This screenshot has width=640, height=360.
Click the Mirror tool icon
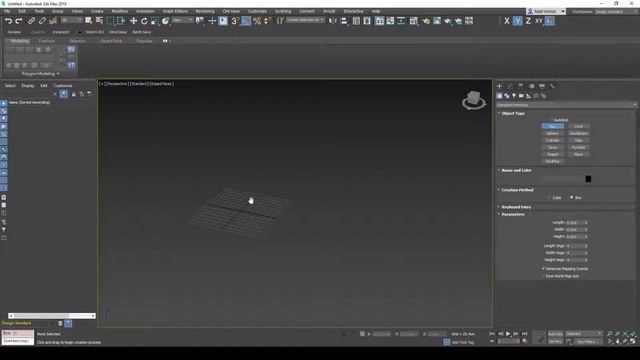coord(333,21)
